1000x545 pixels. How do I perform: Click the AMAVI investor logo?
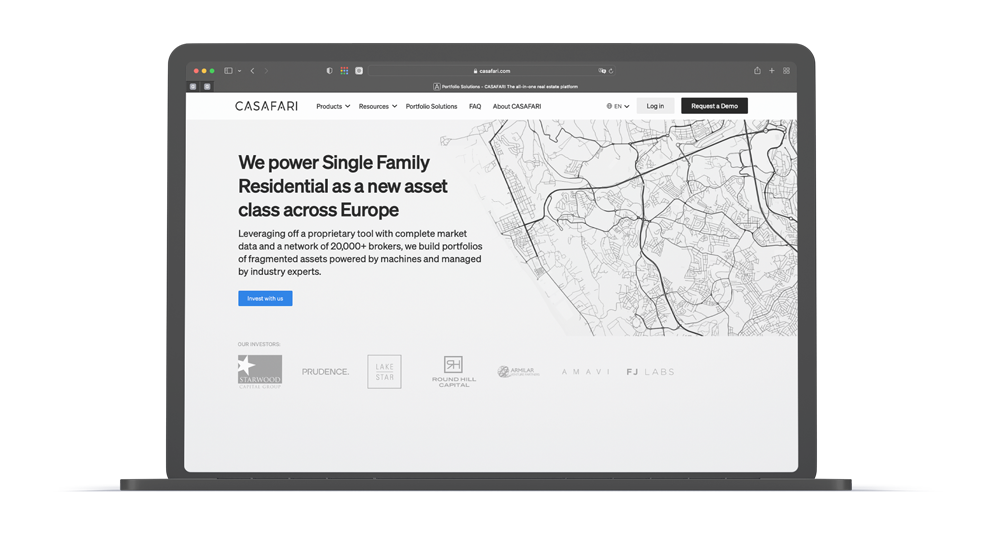[585, 372]
